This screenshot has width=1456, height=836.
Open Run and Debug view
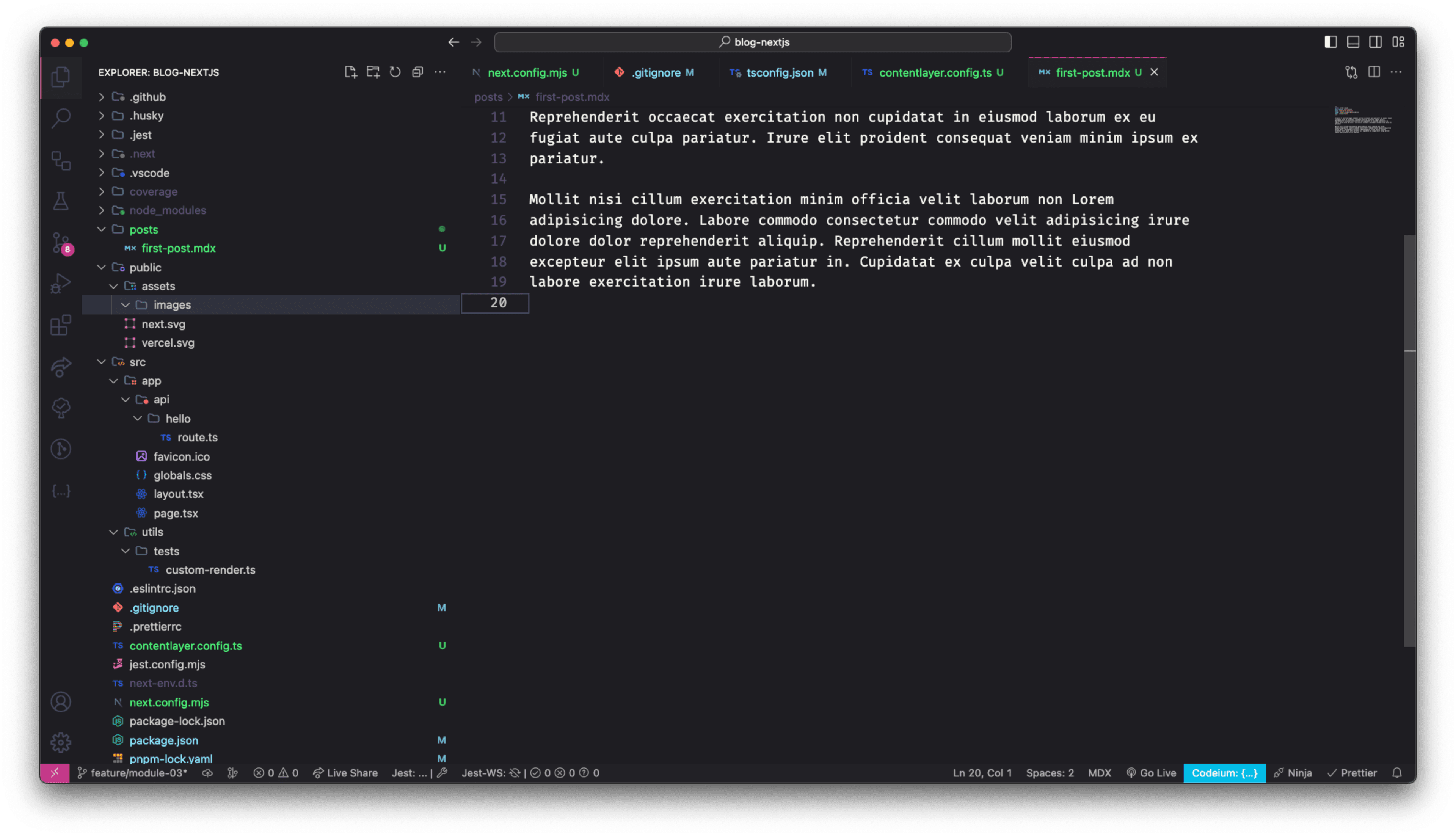click(61, 283)
